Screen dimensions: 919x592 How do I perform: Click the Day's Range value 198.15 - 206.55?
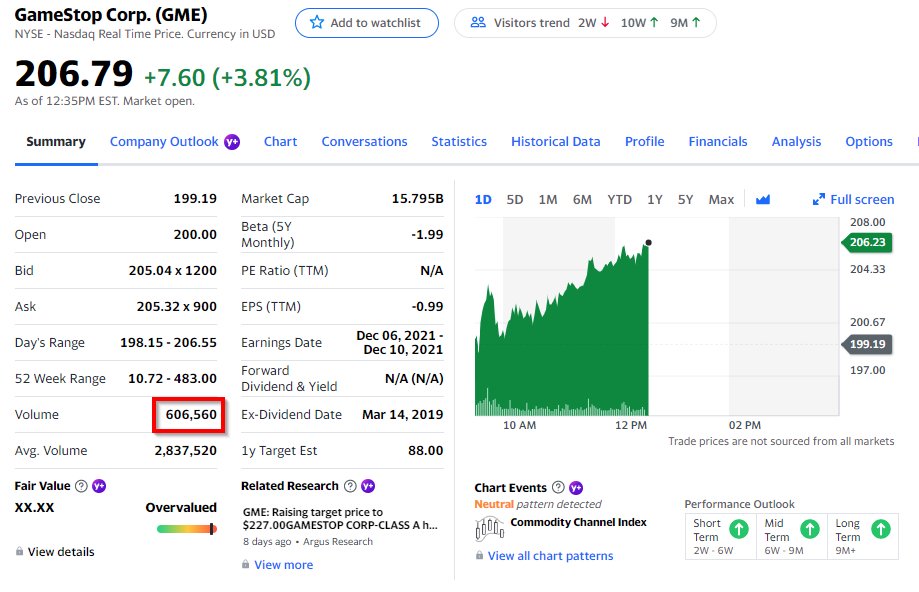click(x=168, y=342)
